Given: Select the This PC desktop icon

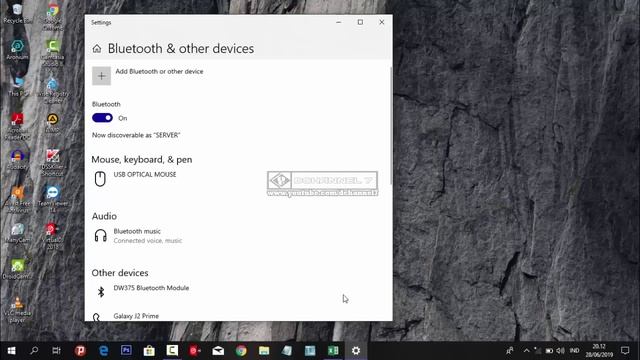Looking at the screenshot, I should pyautogui.click(x=17, y=86).
